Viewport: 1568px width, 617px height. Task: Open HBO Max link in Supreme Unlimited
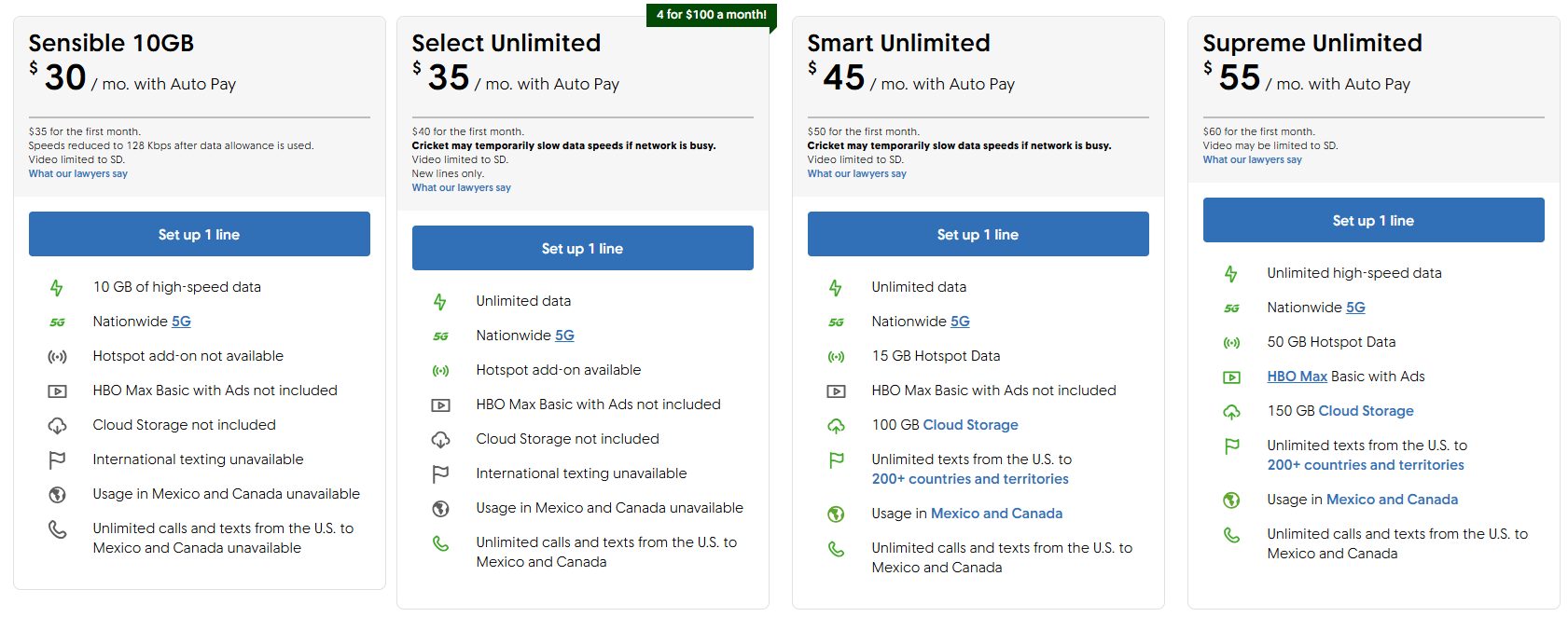coord(1297,377)
